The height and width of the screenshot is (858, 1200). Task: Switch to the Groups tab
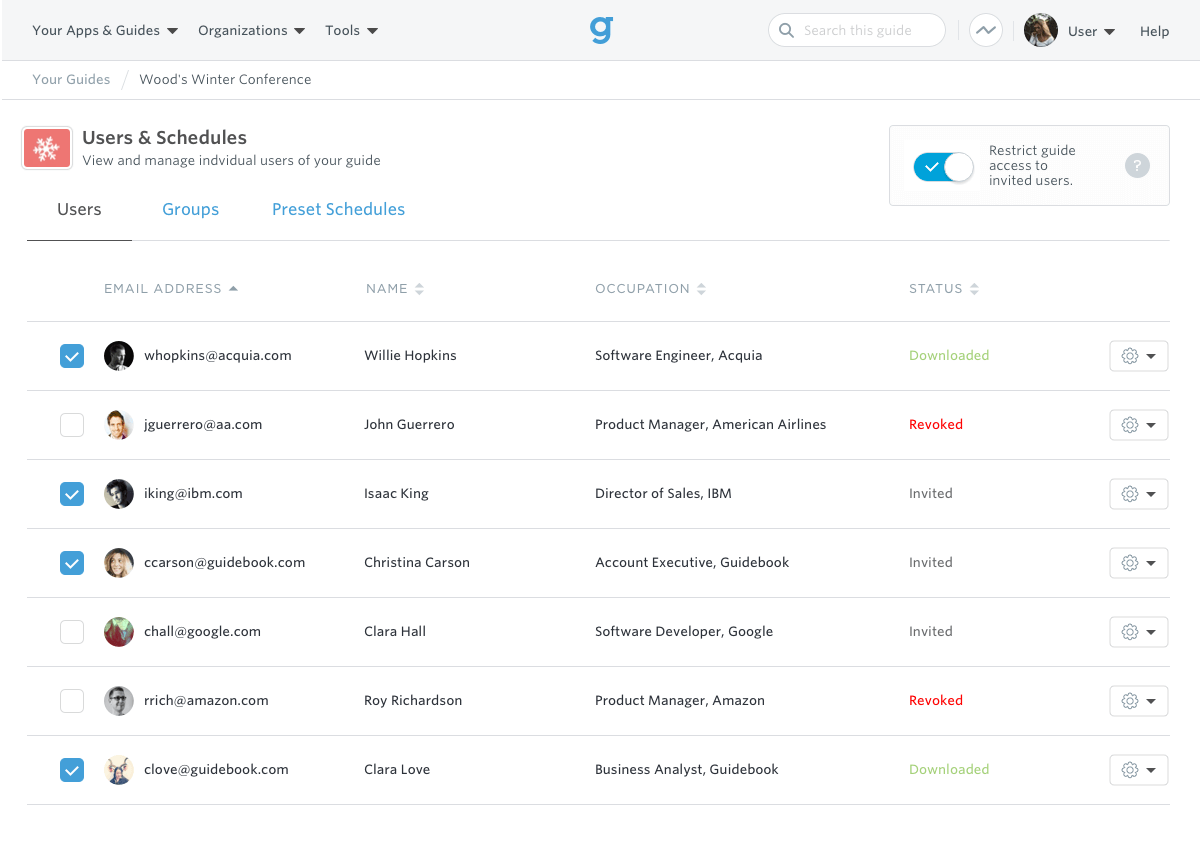pyautogui.click(x=190, y=209)
